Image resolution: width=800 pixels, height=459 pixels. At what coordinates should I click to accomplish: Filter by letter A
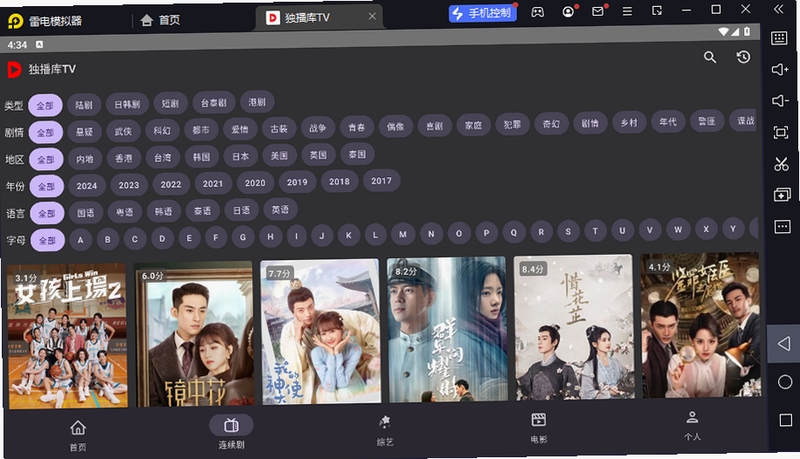coord(80,240)
